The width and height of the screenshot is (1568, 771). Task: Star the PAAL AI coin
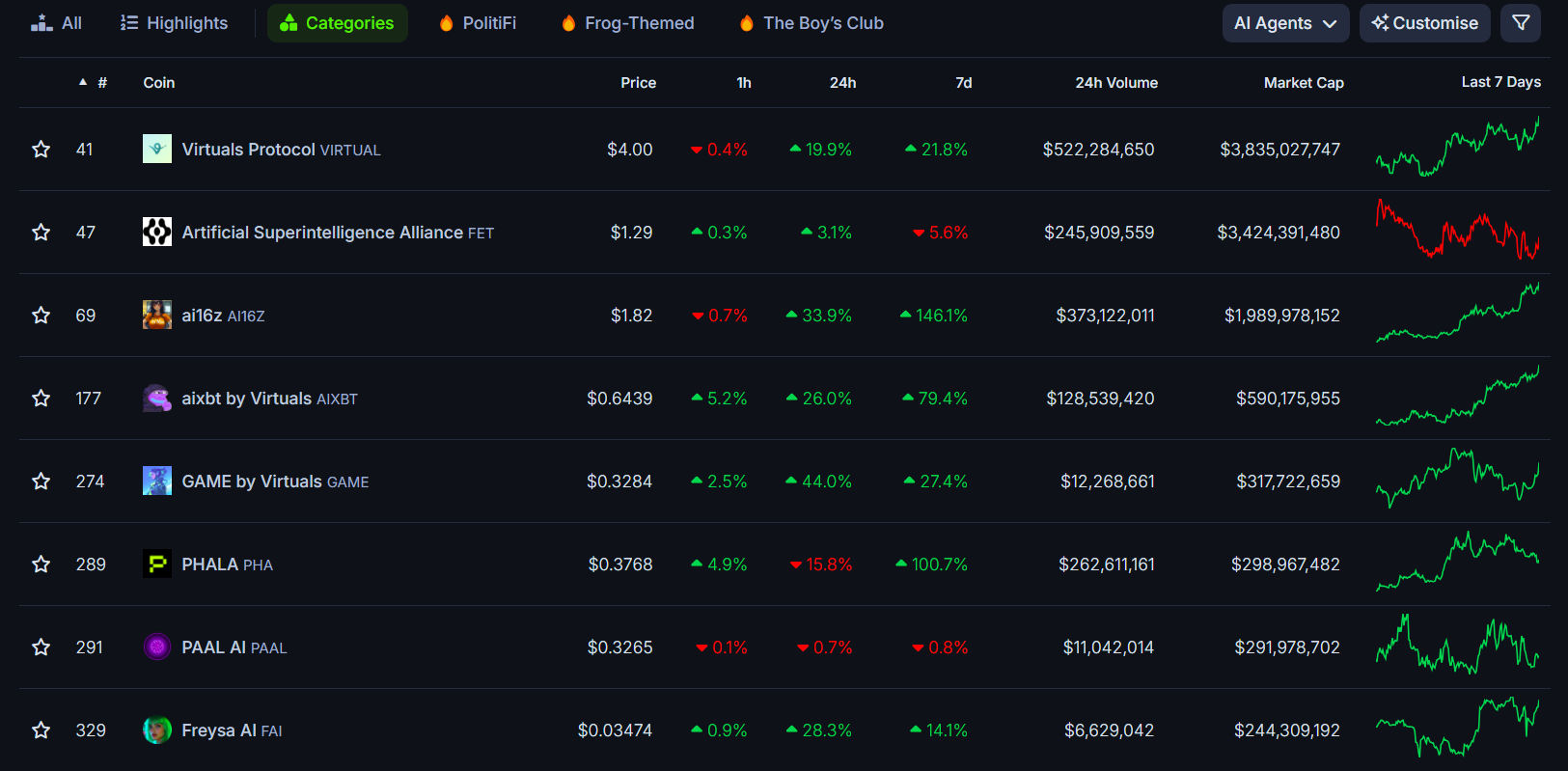click(x=41, y=647)
